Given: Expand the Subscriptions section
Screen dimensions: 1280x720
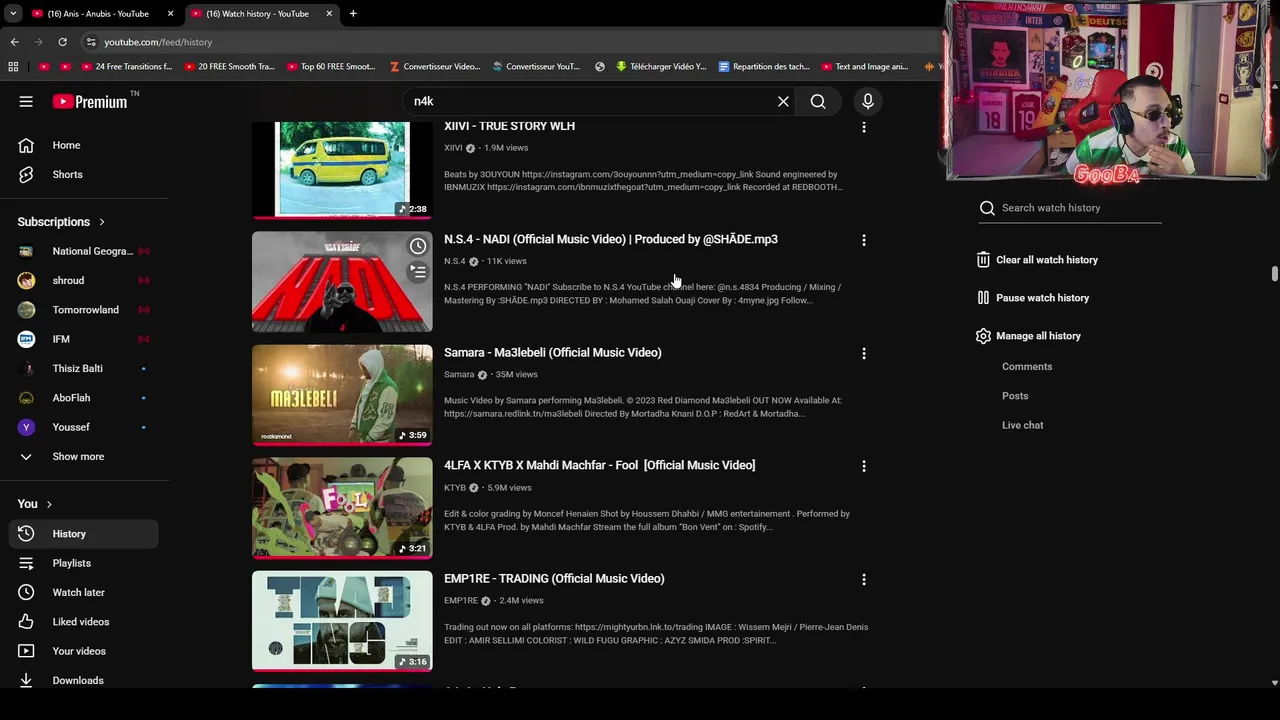Looking at the screenshot, I should click(x=62, y=222).
